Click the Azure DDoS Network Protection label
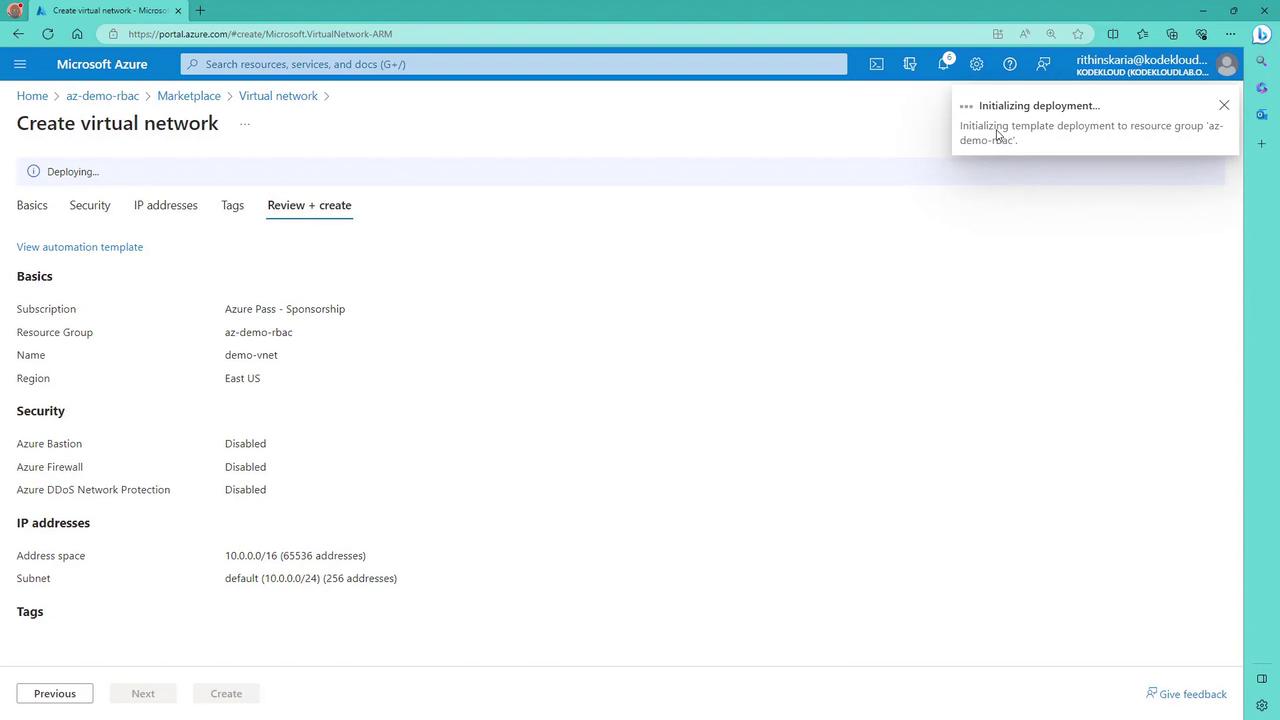The width and height of the screenshot is (1280, 720). (93, 490)
